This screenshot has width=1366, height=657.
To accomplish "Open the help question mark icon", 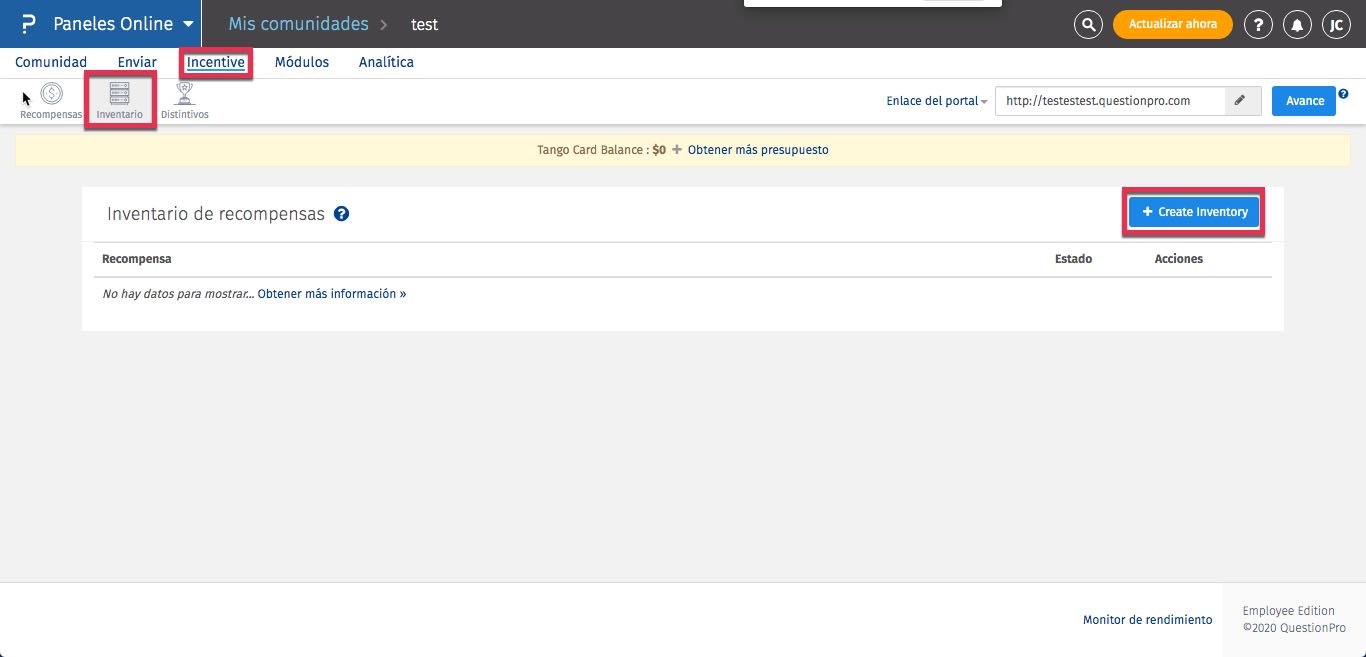I will coord(1258,24).
